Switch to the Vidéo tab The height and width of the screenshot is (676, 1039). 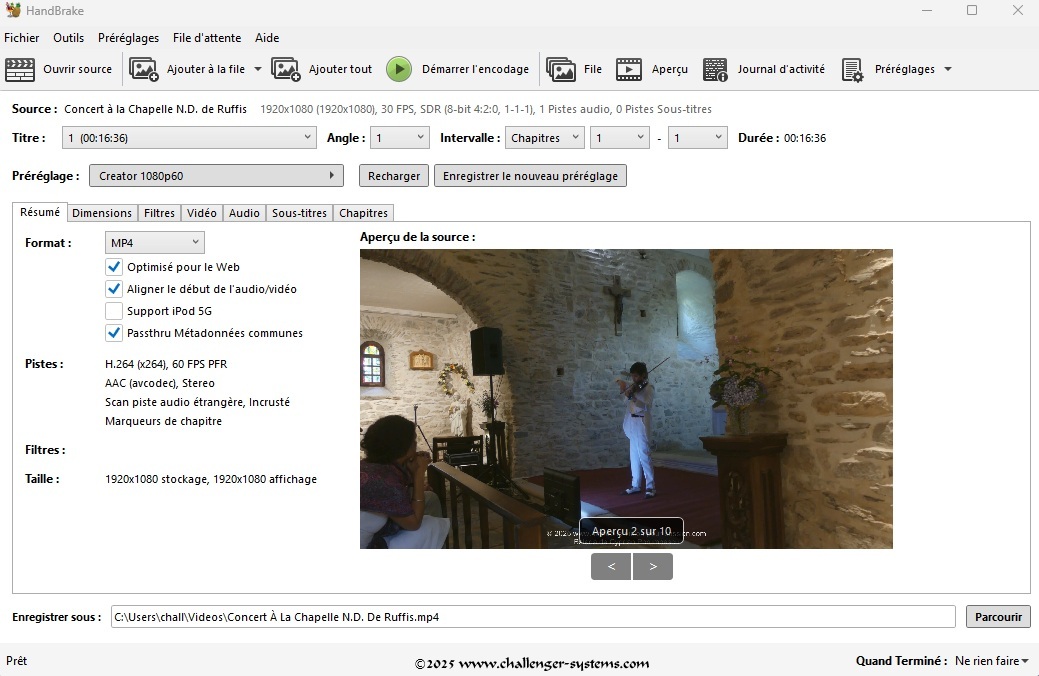point(201,213)
